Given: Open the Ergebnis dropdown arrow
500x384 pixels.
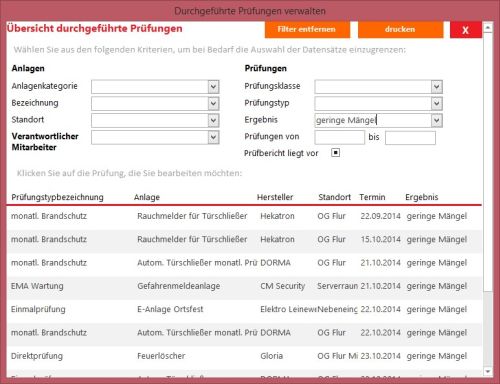Looking at the screenshot, I should [437, 120].
